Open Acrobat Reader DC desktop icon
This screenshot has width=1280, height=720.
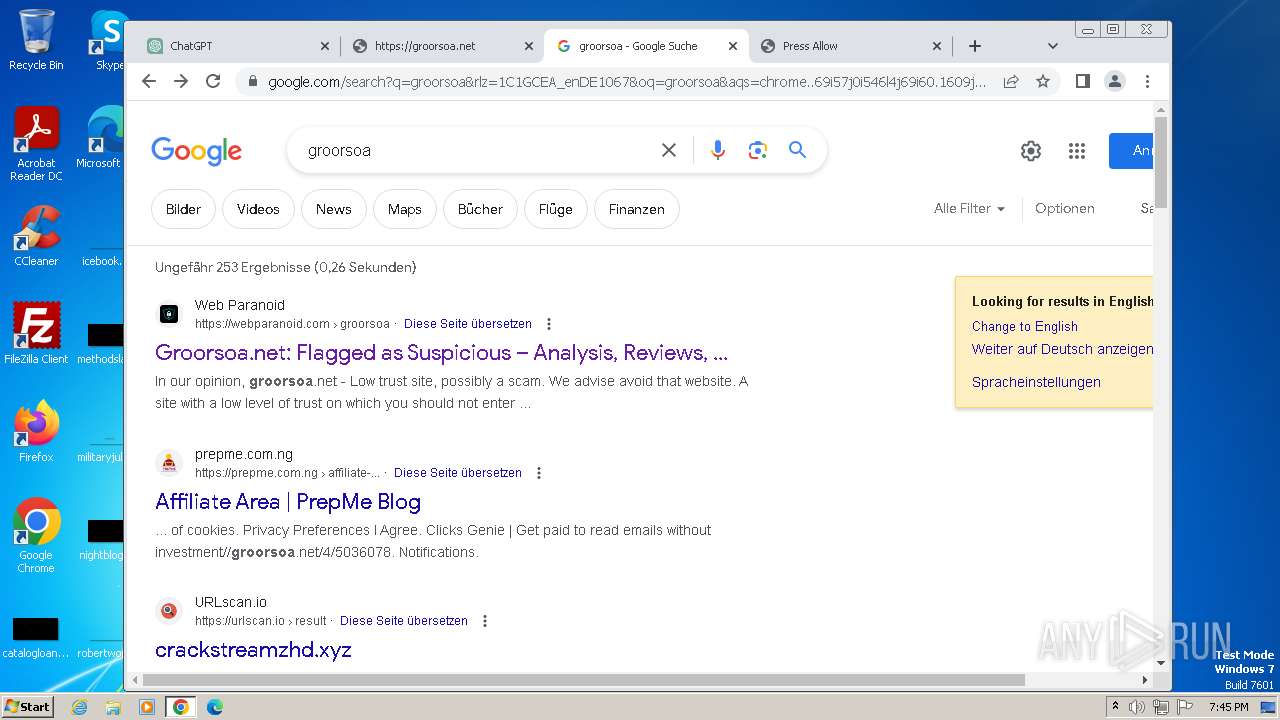[x=36, y=144]
